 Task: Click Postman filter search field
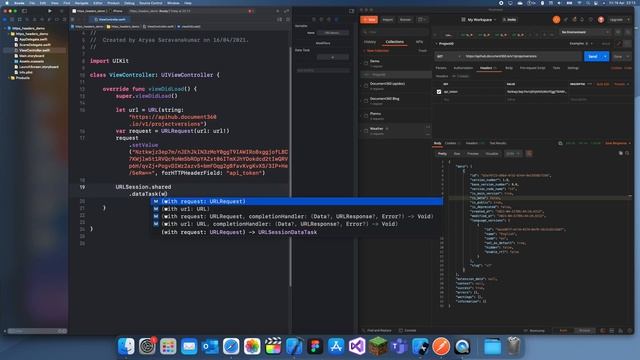(395, 32)
